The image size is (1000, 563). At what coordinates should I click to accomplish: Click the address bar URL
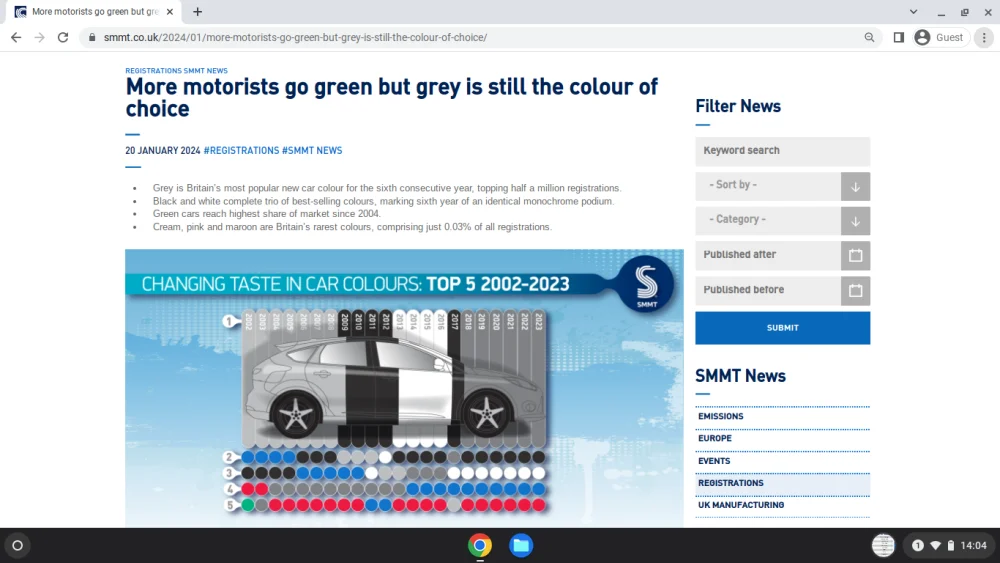click(295, 38)
